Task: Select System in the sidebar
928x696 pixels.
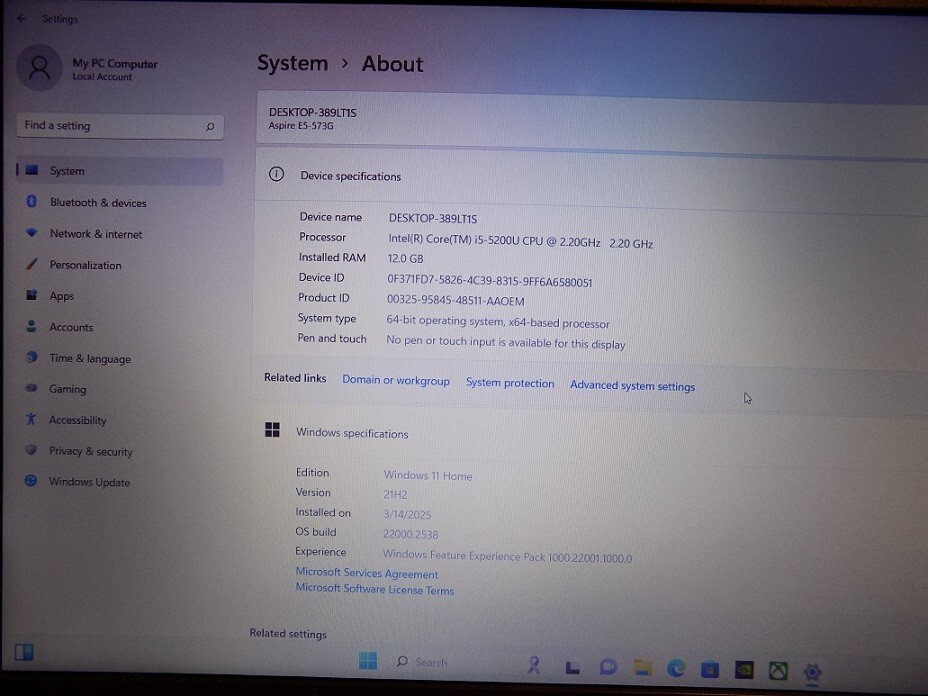Action: [x=120, y=171]
